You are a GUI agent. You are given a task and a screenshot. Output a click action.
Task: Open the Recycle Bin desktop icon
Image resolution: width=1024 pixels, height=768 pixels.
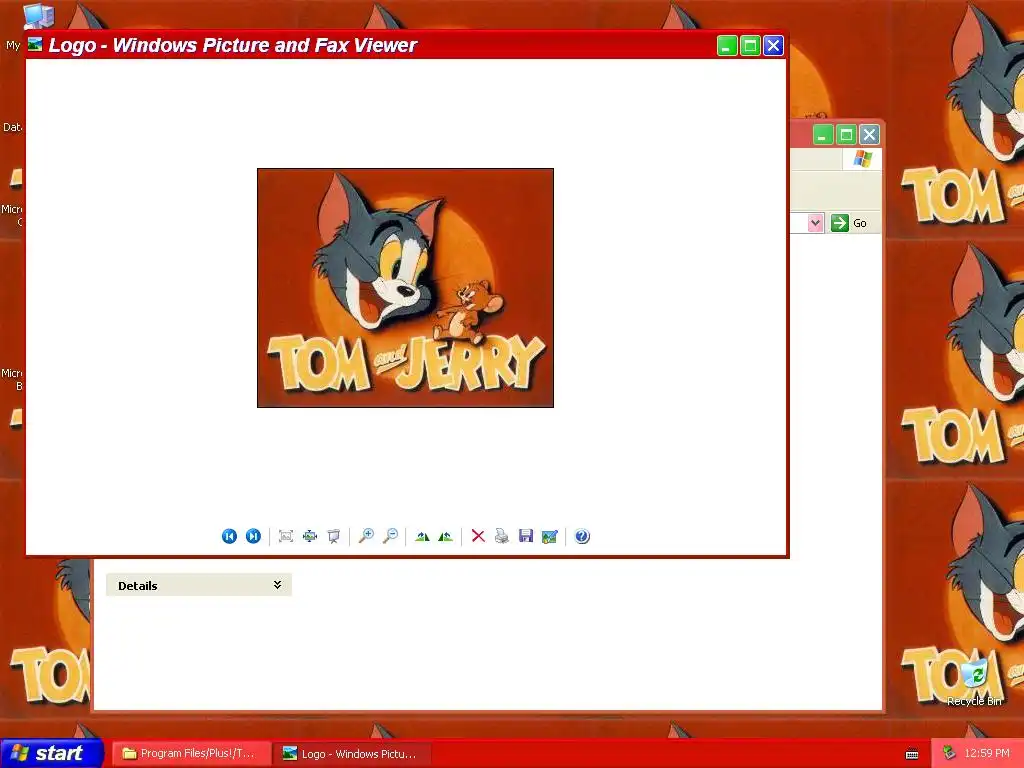(x=974, y=683)
